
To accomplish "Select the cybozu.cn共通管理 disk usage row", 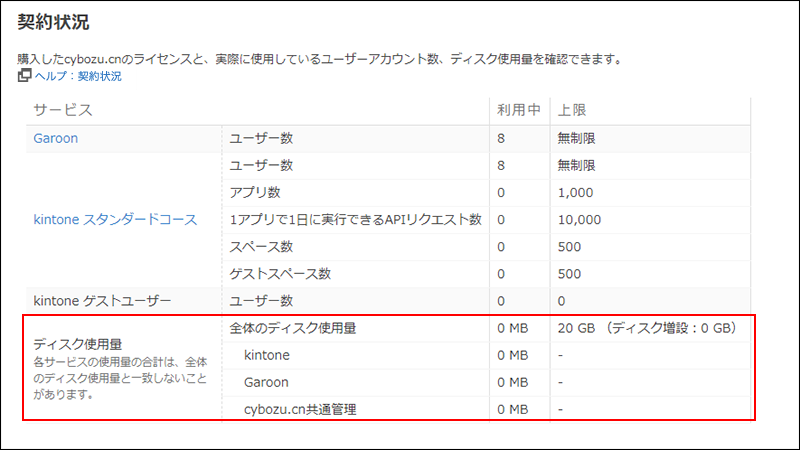I will coord(300,409).
